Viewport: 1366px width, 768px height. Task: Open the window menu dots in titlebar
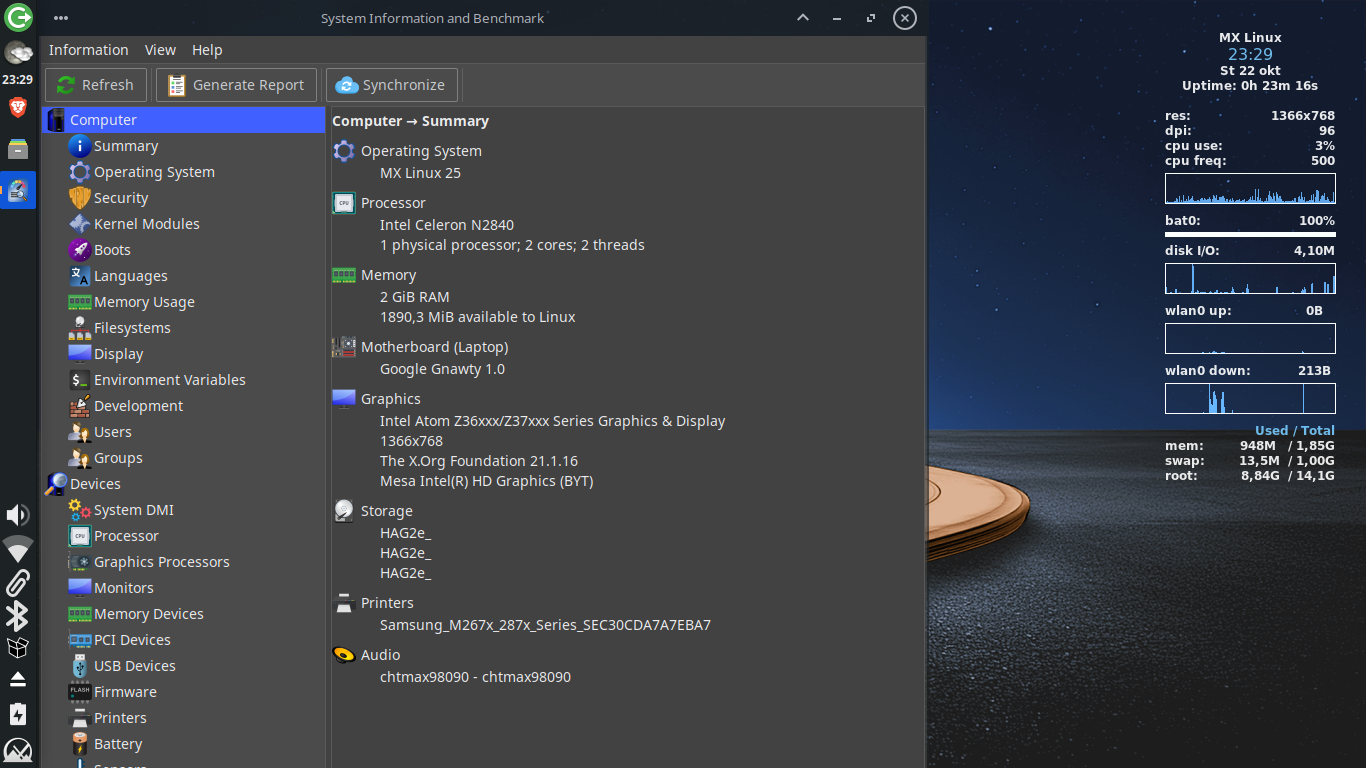click(61, 18)
